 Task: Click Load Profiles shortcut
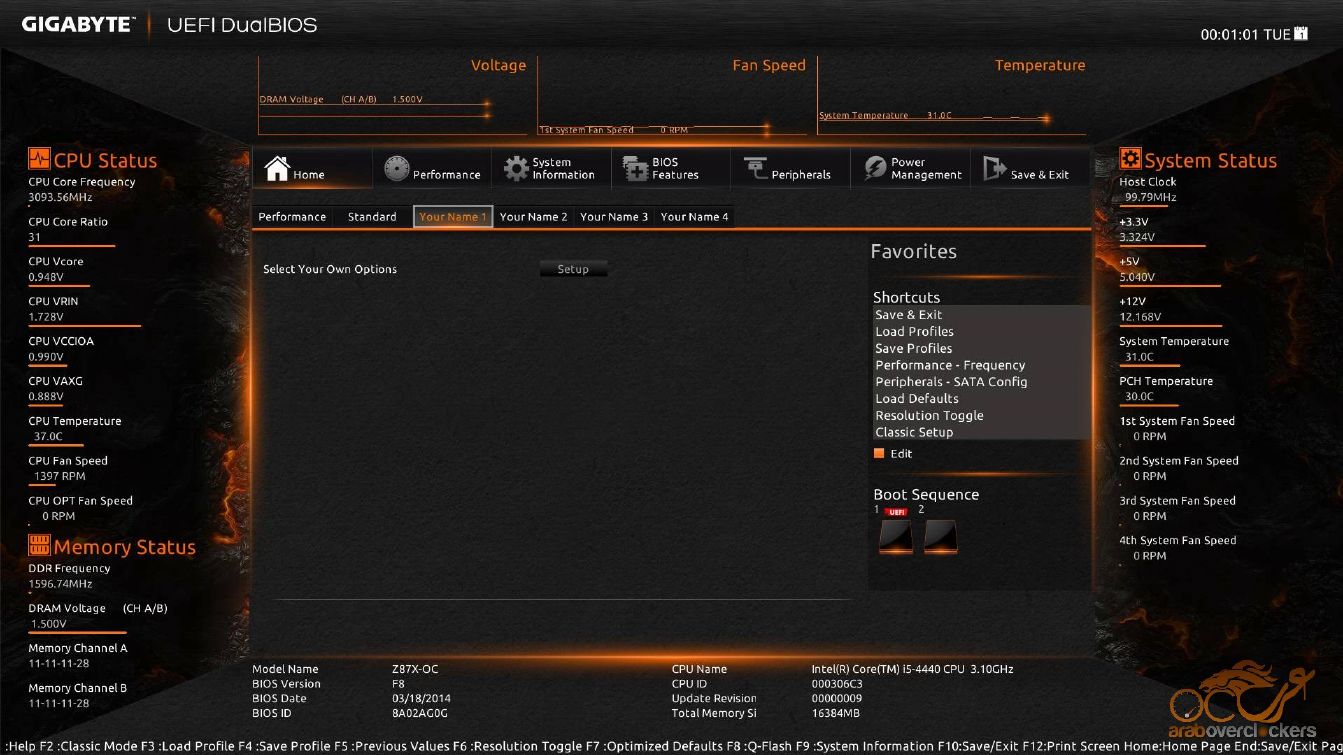(x=914, y=332)
